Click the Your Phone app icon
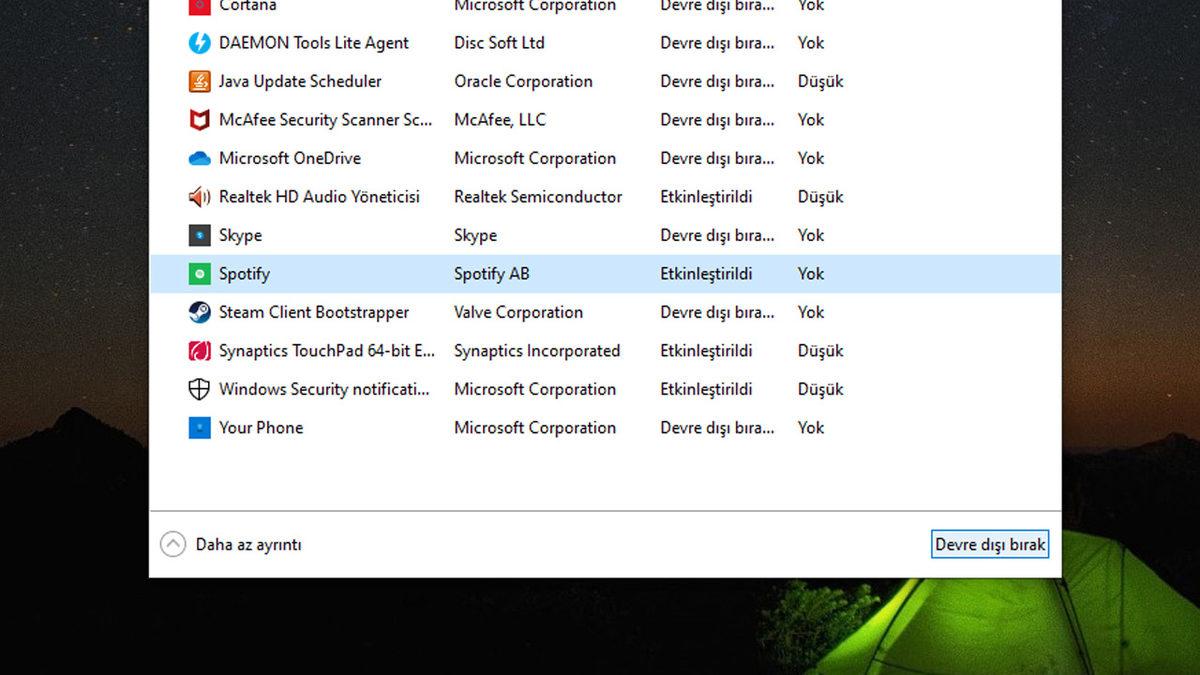This screenshot has width=1200, height=675. pyautogui.click(x=199, y=427)
